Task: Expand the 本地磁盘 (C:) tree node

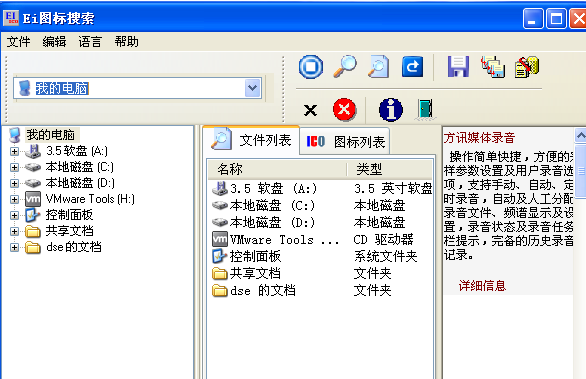Action: click(x=14, y=167)
